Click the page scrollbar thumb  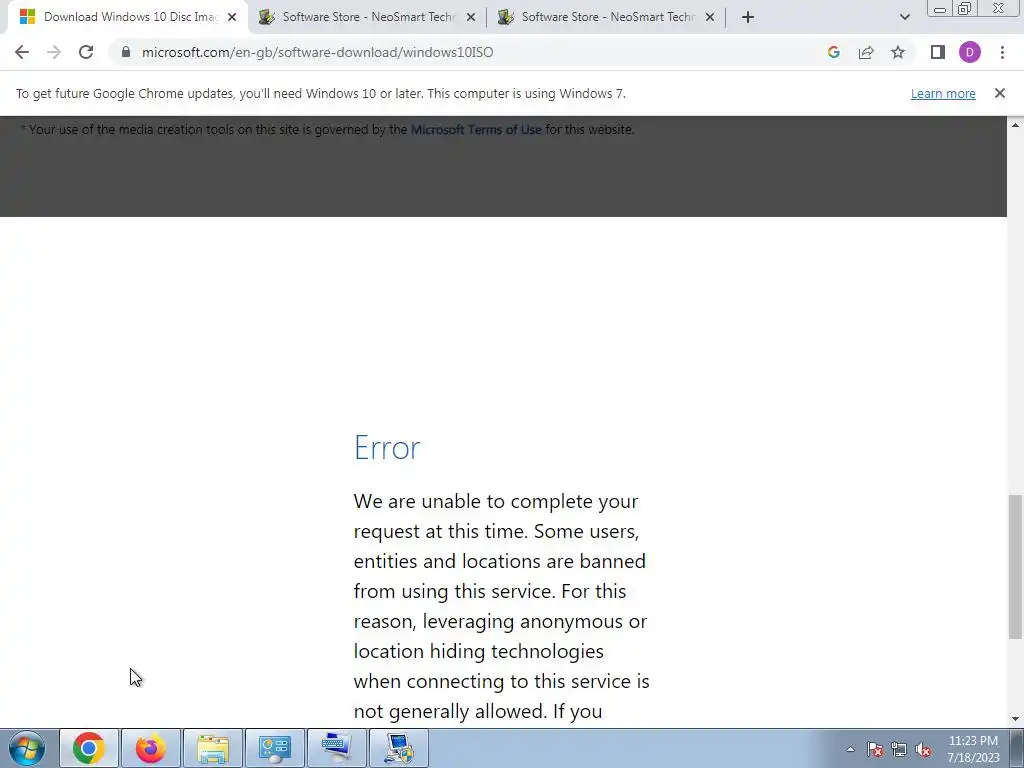(1015, 567)
